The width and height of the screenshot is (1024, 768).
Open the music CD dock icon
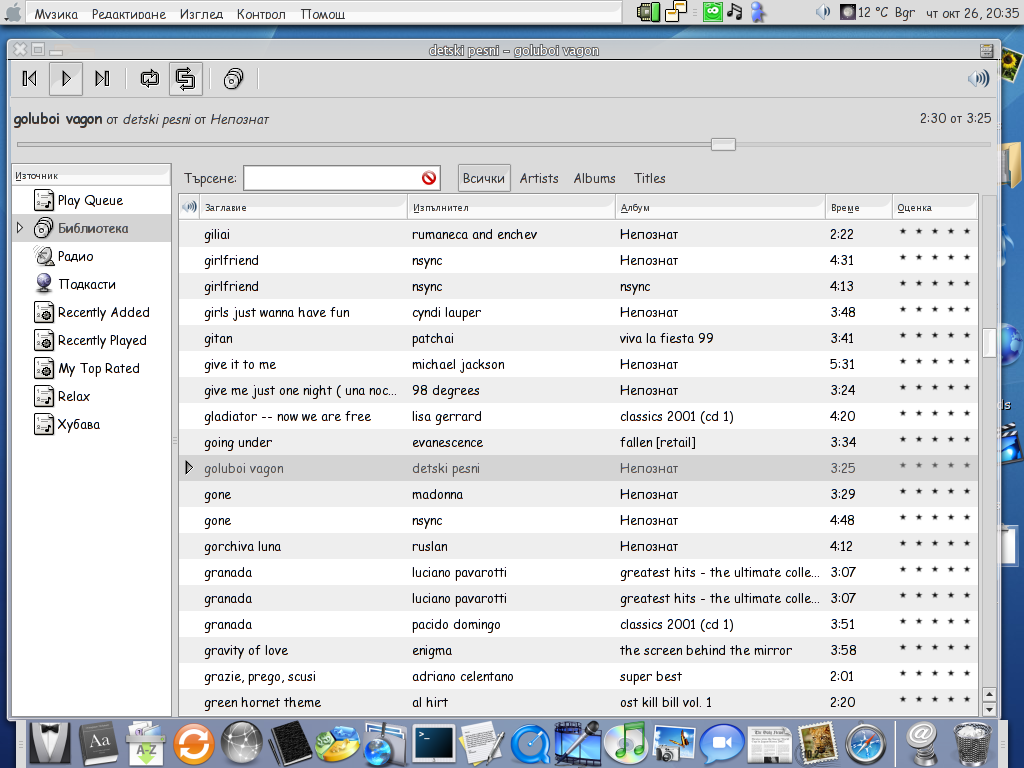click(x=626, y=743)
